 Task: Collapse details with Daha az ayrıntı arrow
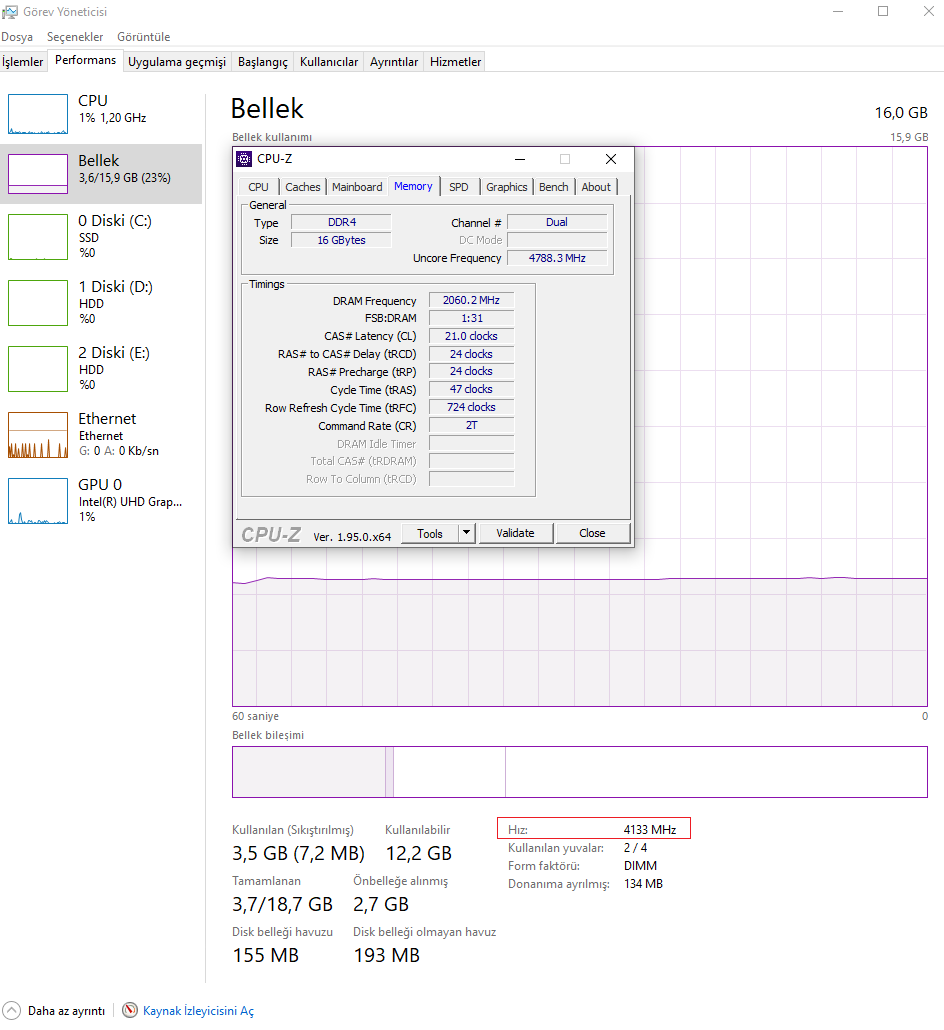tap(12, 1010)
